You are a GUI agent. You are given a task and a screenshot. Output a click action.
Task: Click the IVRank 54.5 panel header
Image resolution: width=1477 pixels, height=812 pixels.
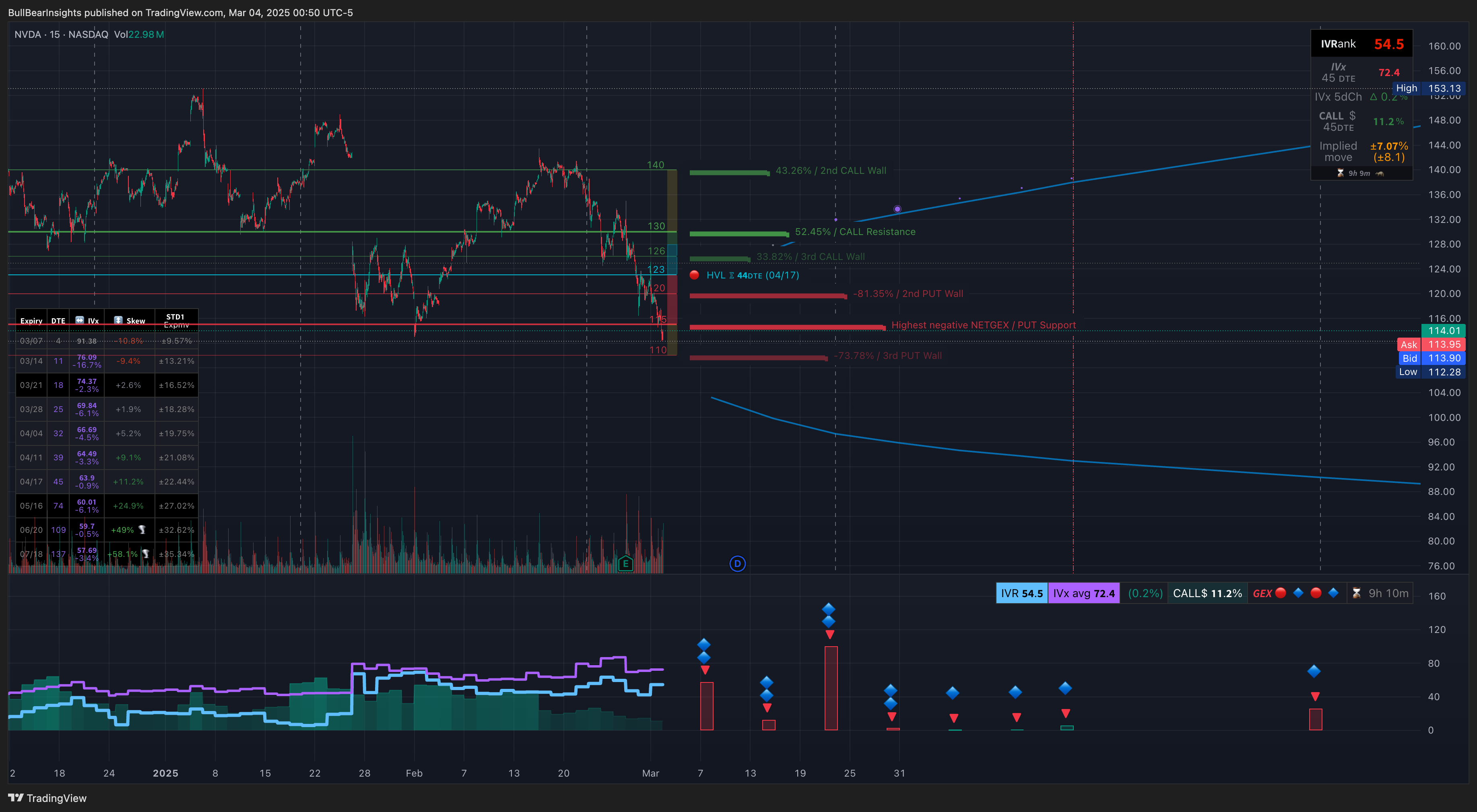(x=1362, y=44)
